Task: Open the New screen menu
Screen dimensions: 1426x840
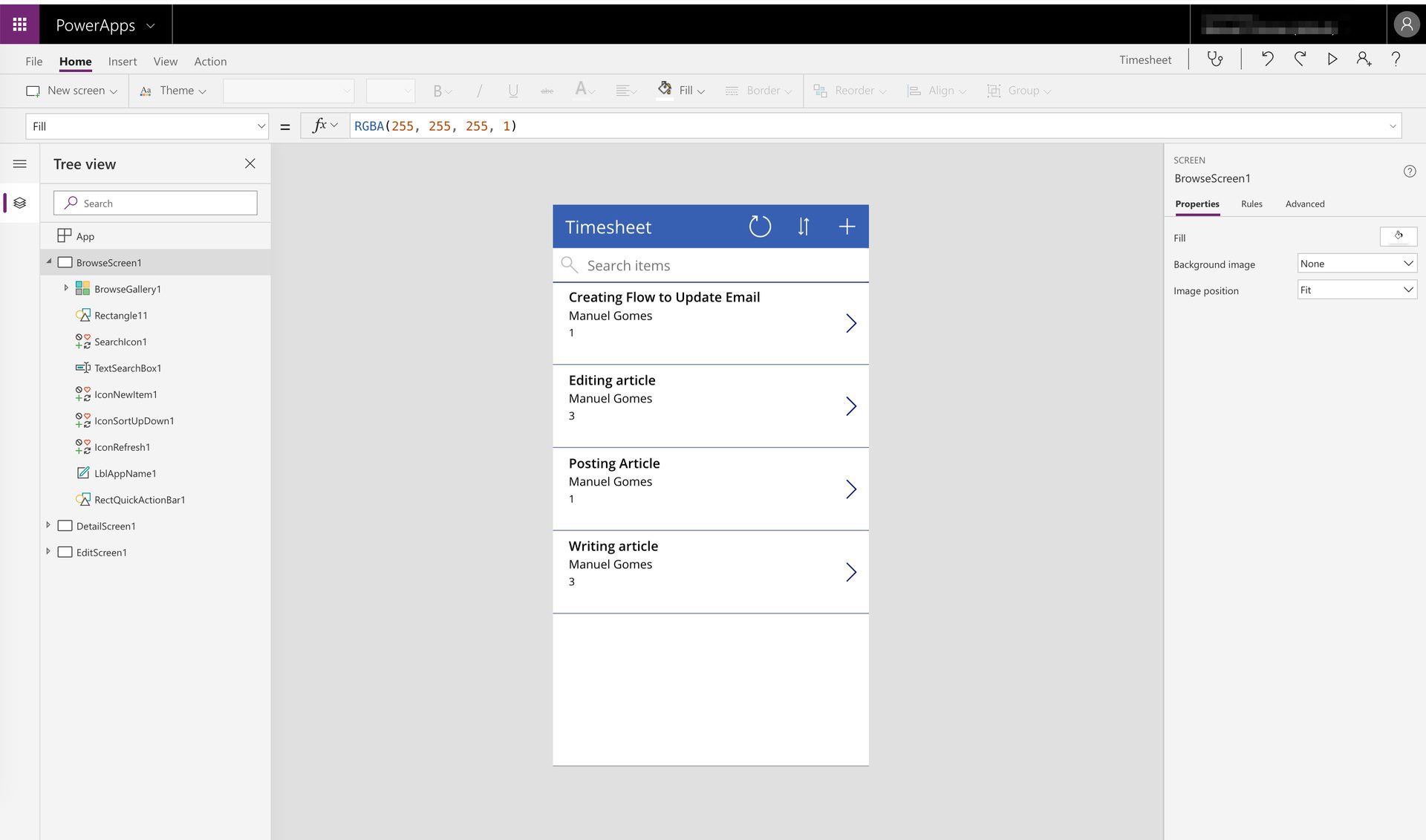Action: tap(71, 90)
